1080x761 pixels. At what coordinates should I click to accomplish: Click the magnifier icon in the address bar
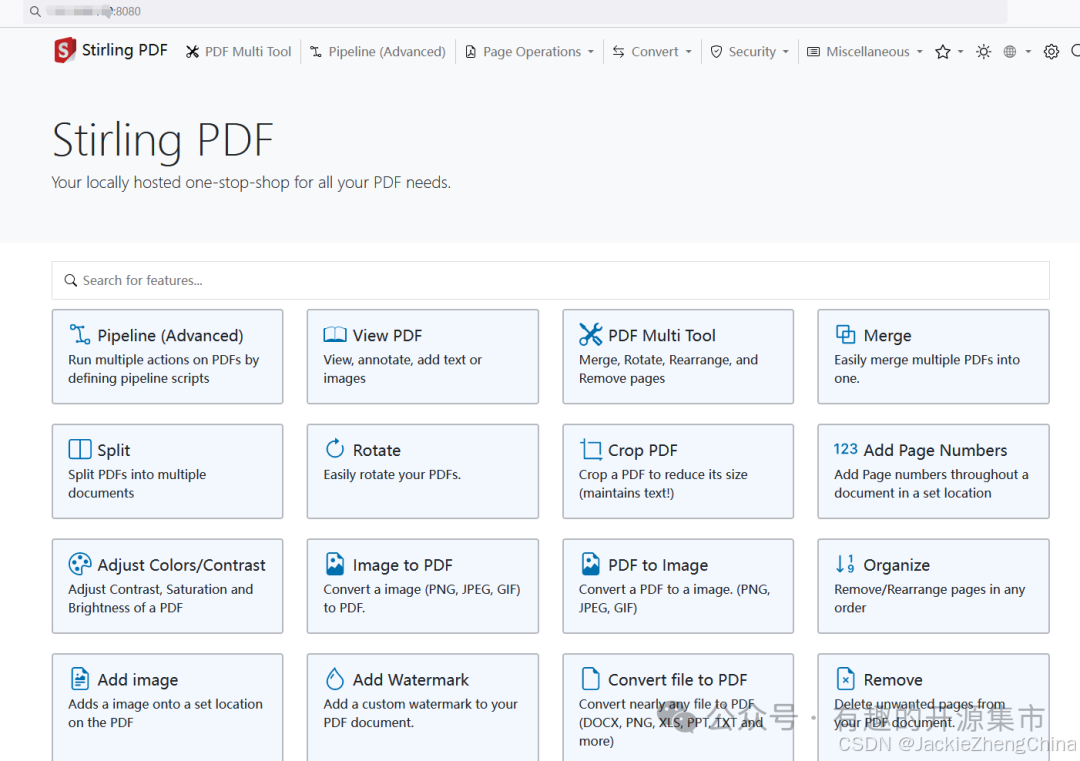pyautogui.click(x=35, y=12)
